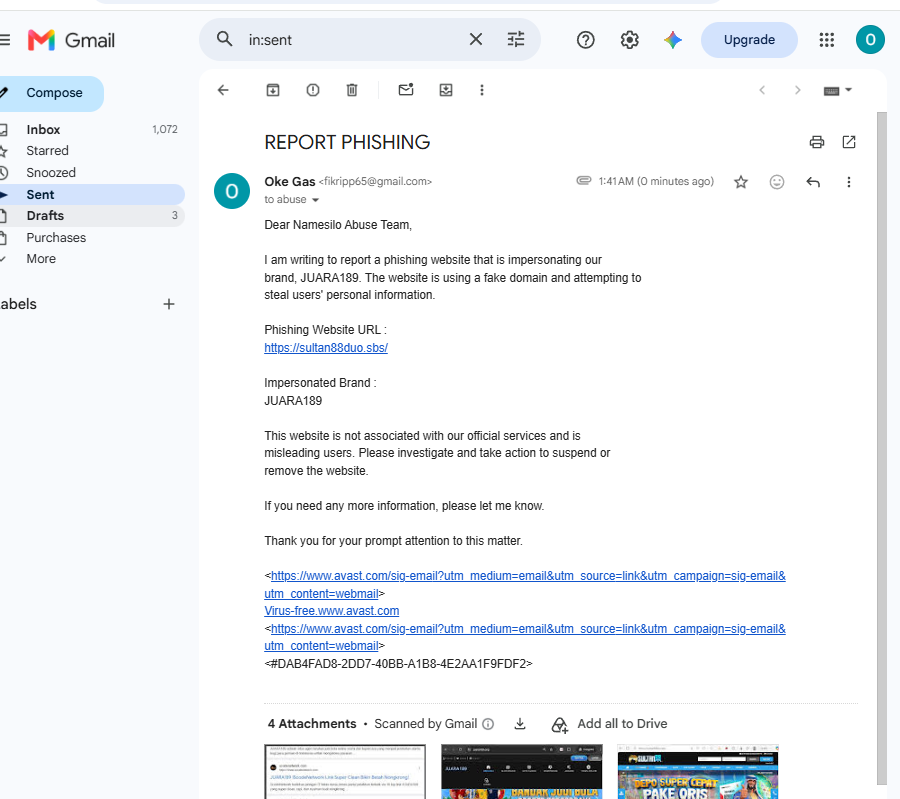Go to the newer message arrow

tap(762, 90)
